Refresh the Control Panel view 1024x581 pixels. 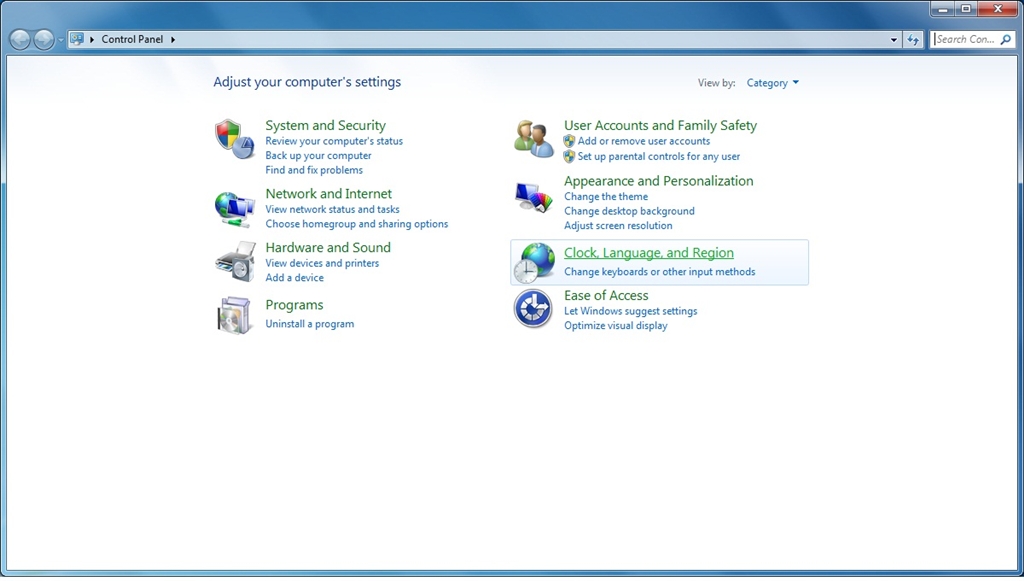point(913,40)
